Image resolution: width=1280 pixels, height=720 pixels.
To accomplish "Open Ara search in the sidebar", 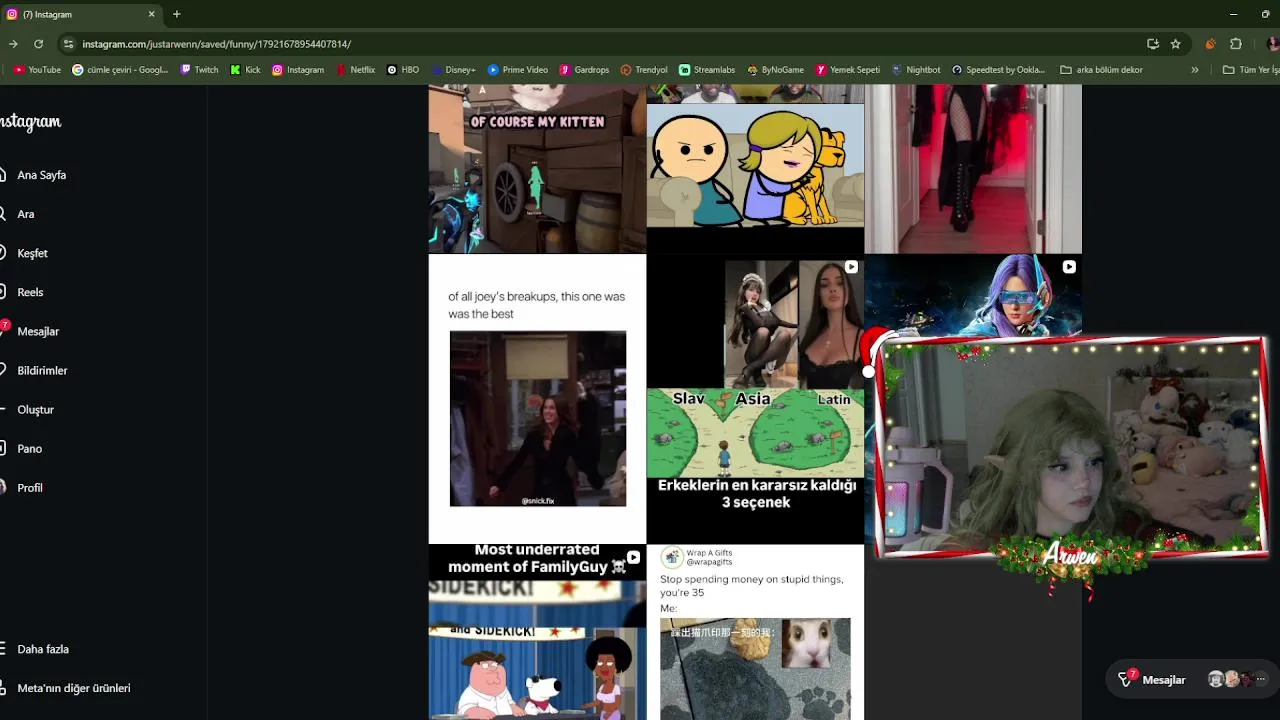I will coord(25,214).
